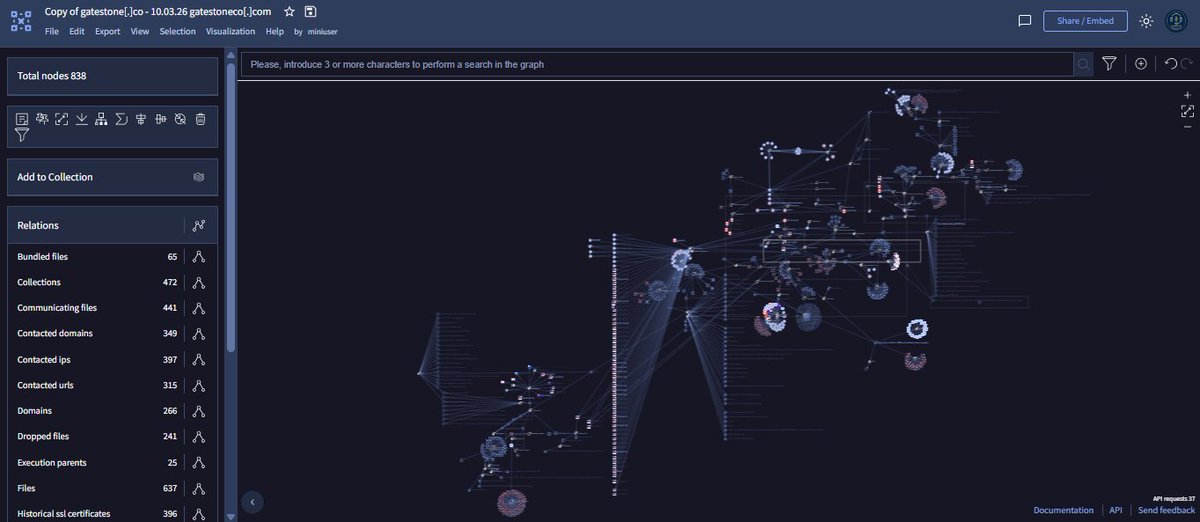Image resolution: width=1200 pixels, height=522 pixels.
Task: Click the expand selection arrows icon
Action: [61, 119]
